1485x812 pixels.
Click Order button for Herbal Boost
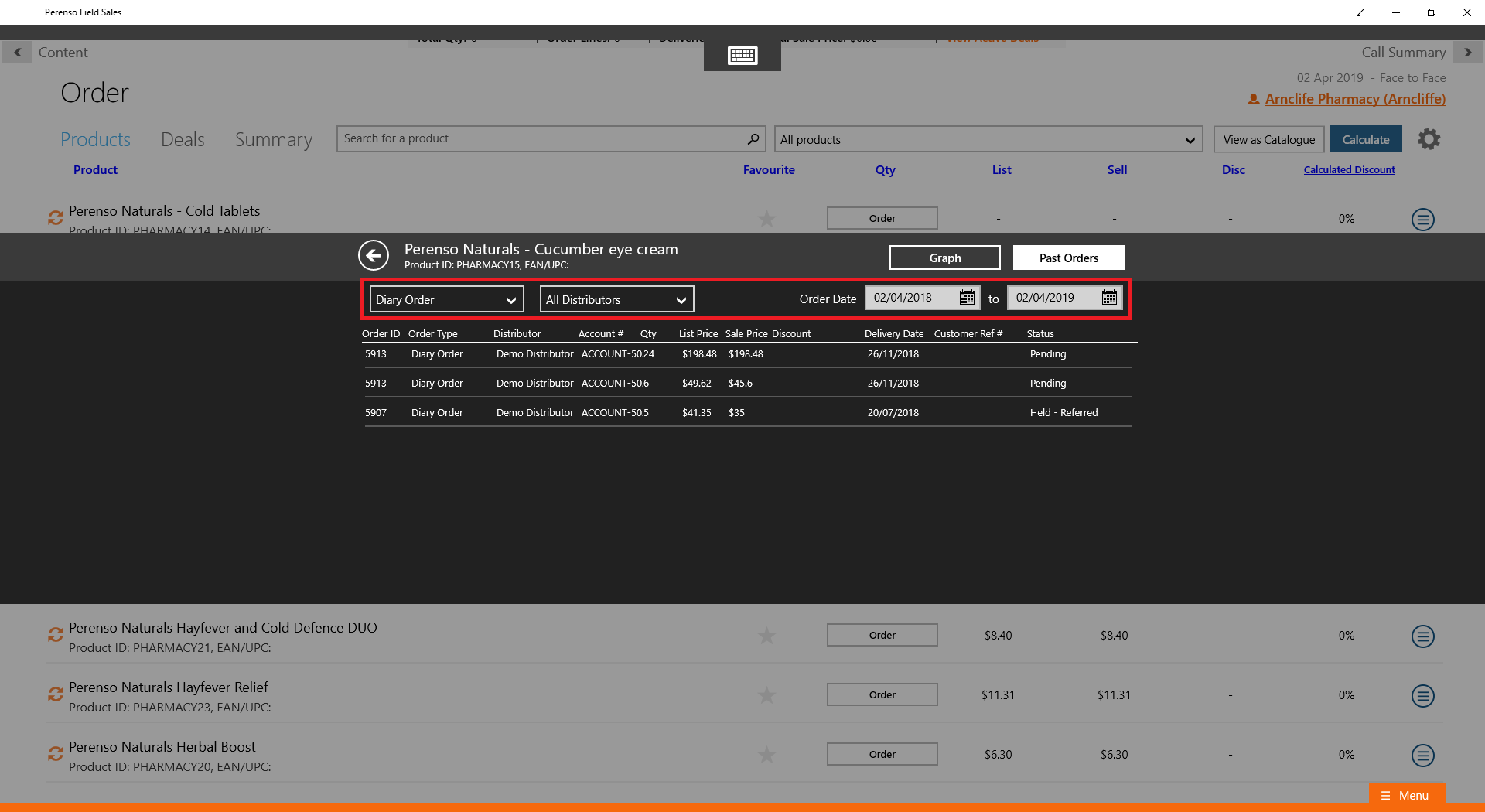coord(882,754)
